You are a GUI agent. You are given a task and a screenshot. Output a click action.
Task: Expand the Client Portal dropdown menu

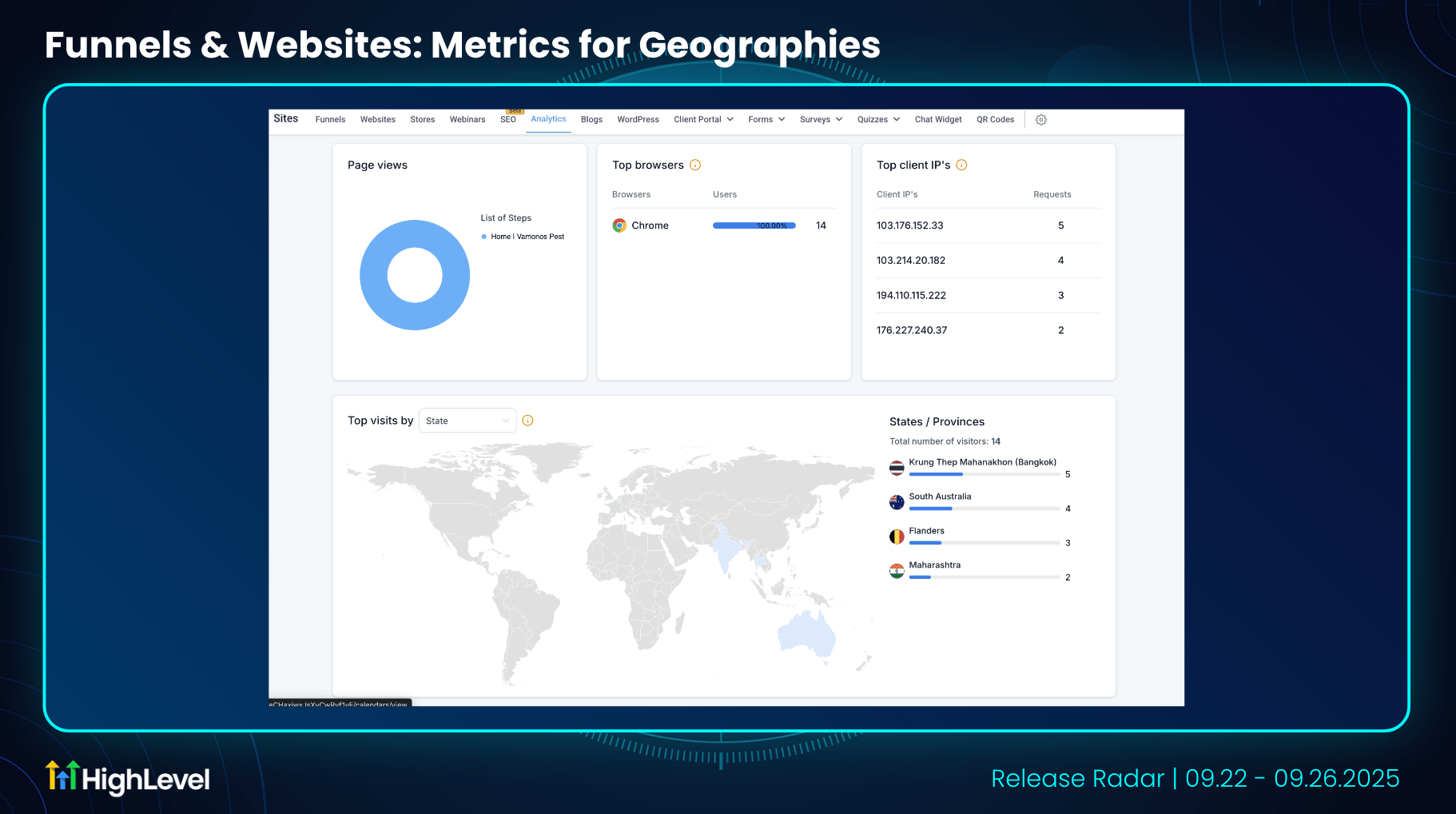click(703, 120)
